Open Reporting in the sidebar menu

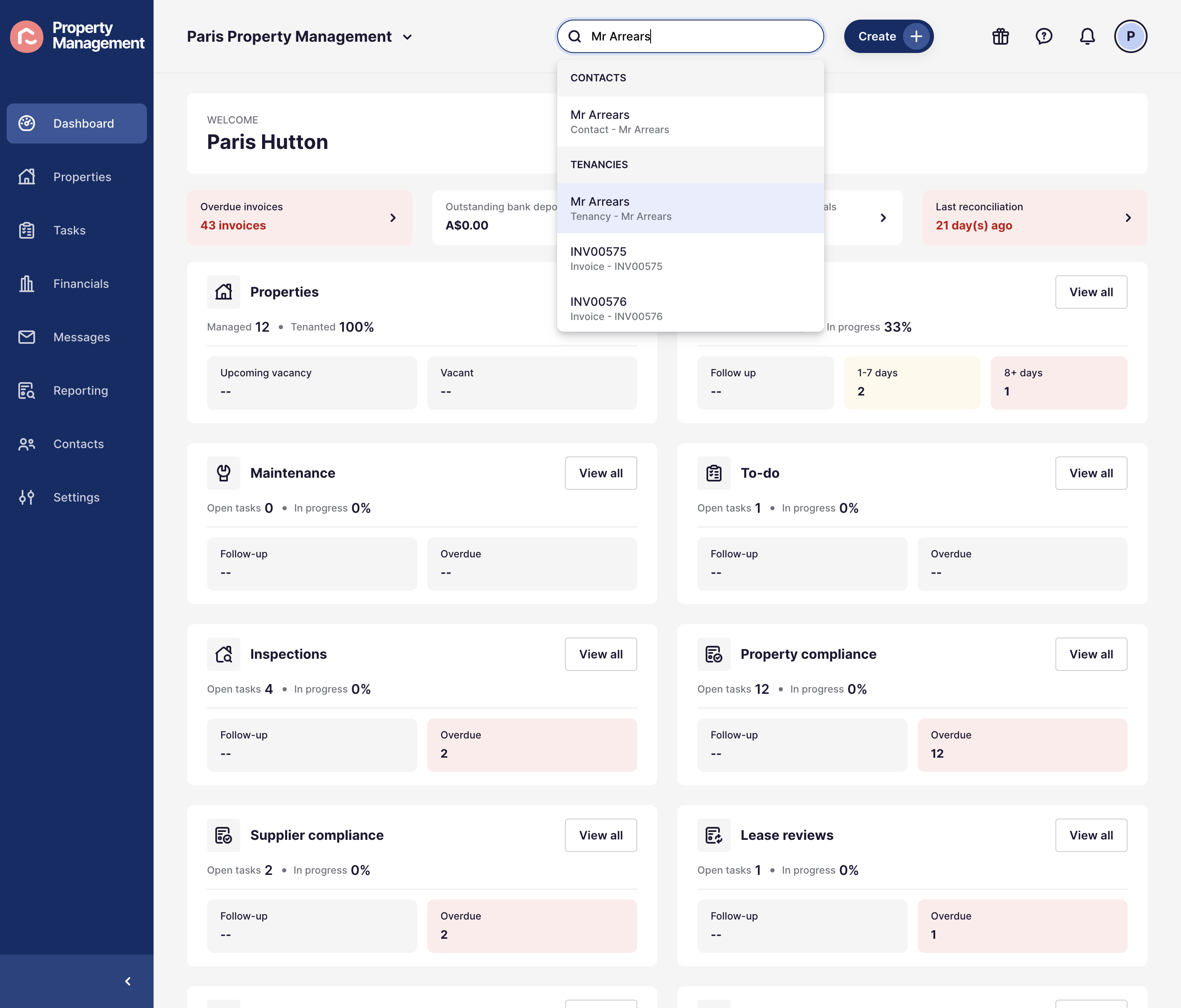click(x=76, y=391)
